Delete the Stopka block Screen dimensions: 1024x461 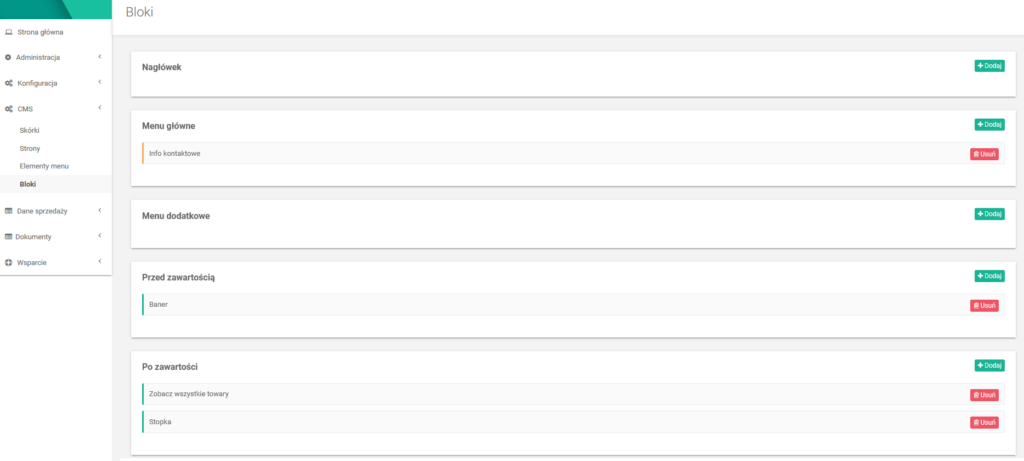coord(984,423)
